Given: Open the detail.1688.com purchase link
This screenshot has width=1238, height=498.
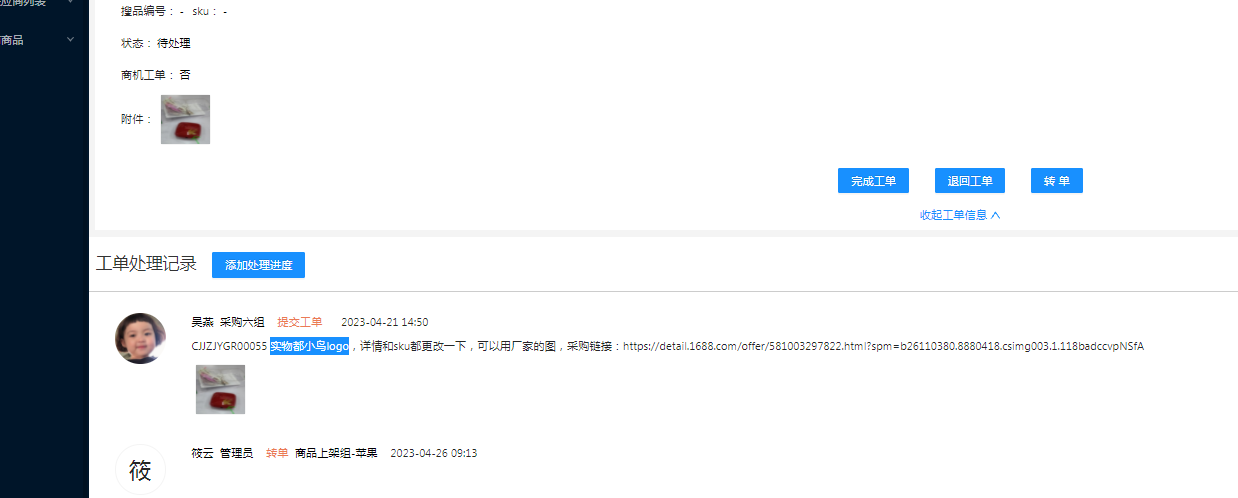Looking at the screenshot, I should click(x=883, y=346).
